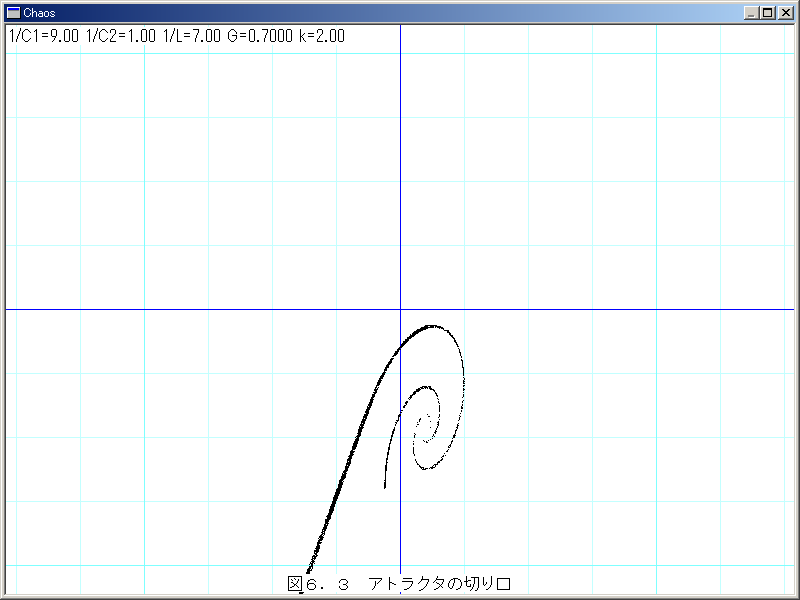Click the Chaos title bar text
The width and height of the screenshot is (800, 600).
(x=39, y=13)
